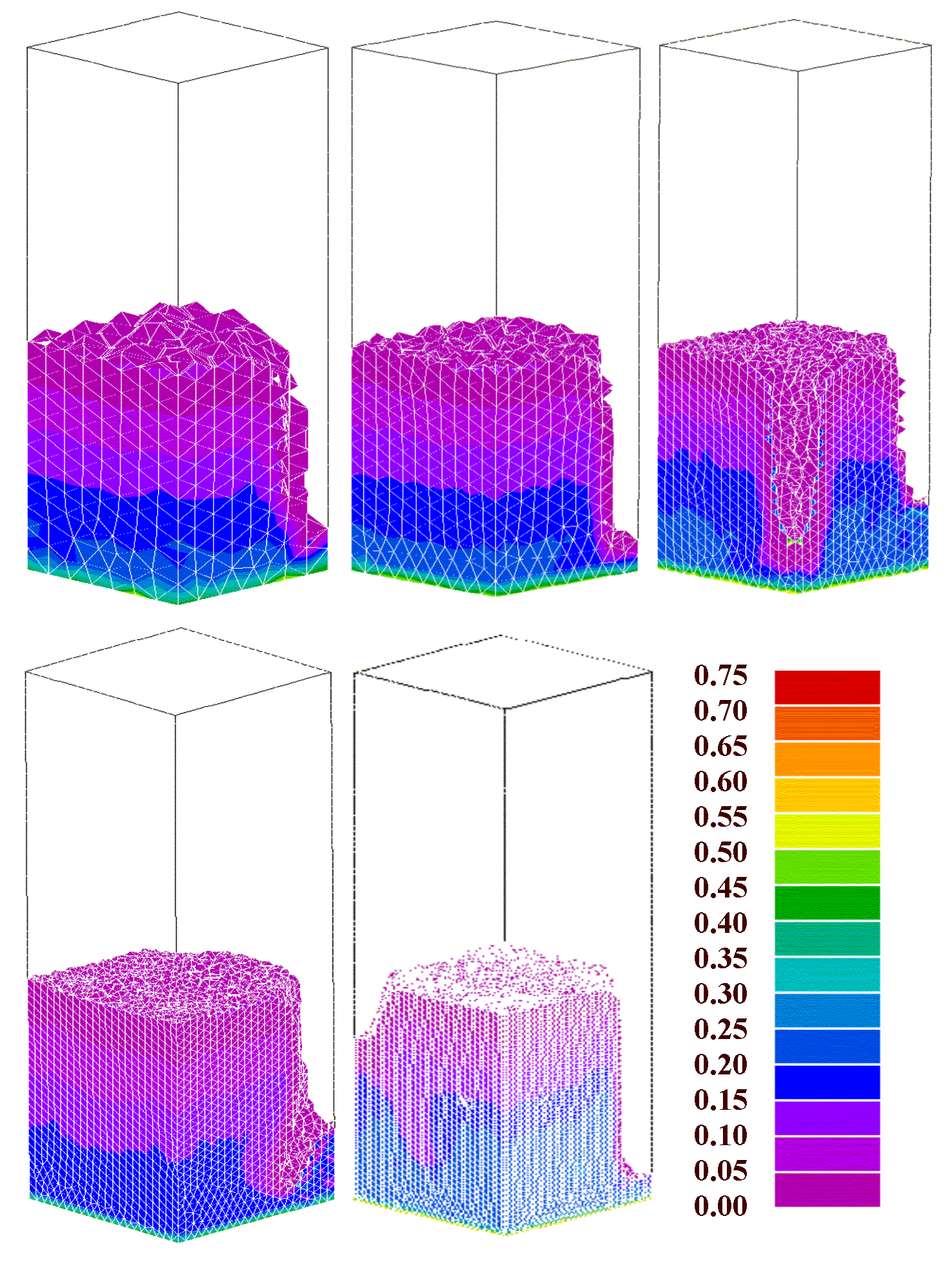Click the 0.70 legend value
Viewport: 952px width, 1261px height.
[x=720, y=711]
